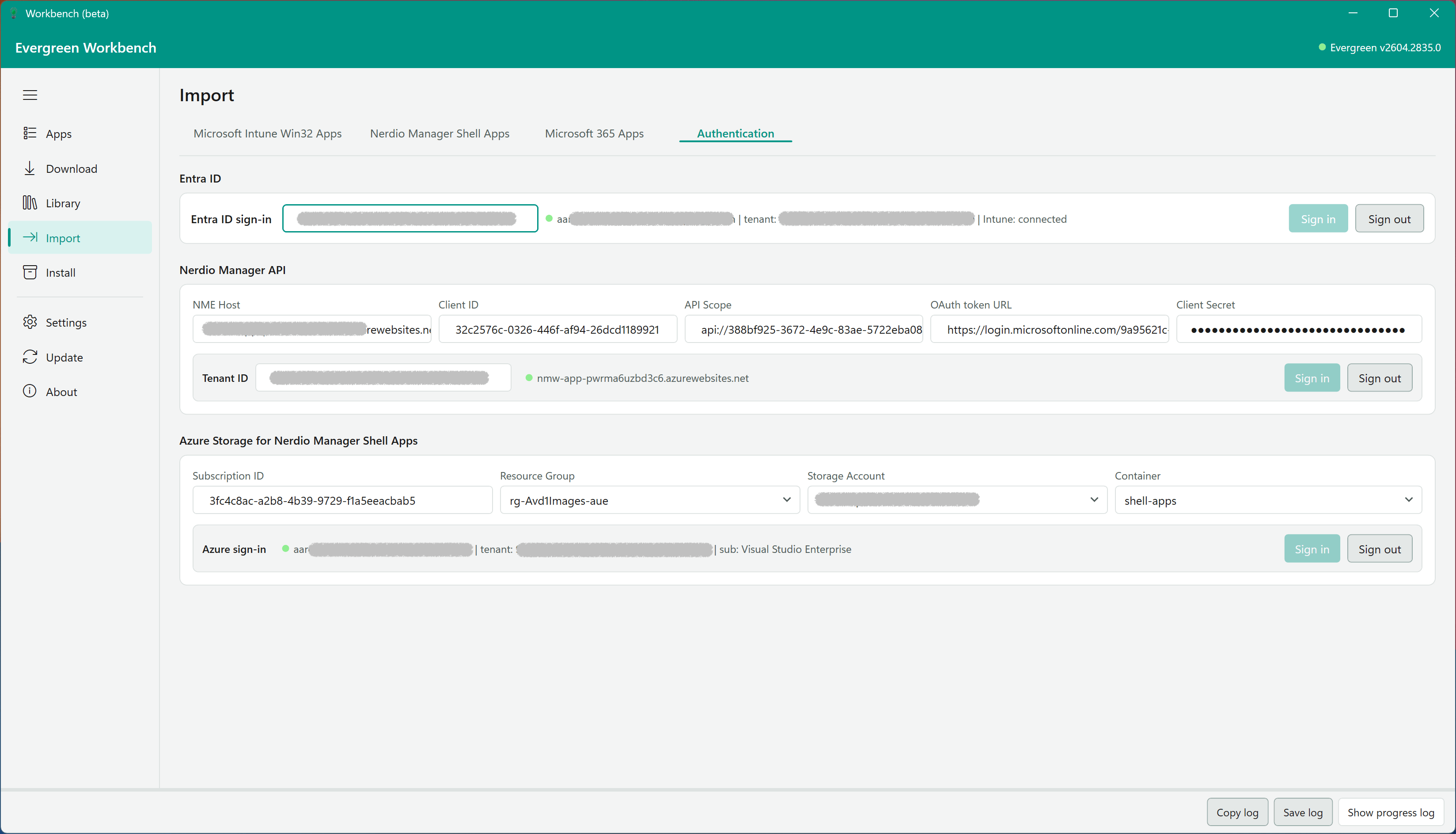This screenshot has width=1456, height=834.
Task: Open the Library books icon
Action: click(30, 203)
